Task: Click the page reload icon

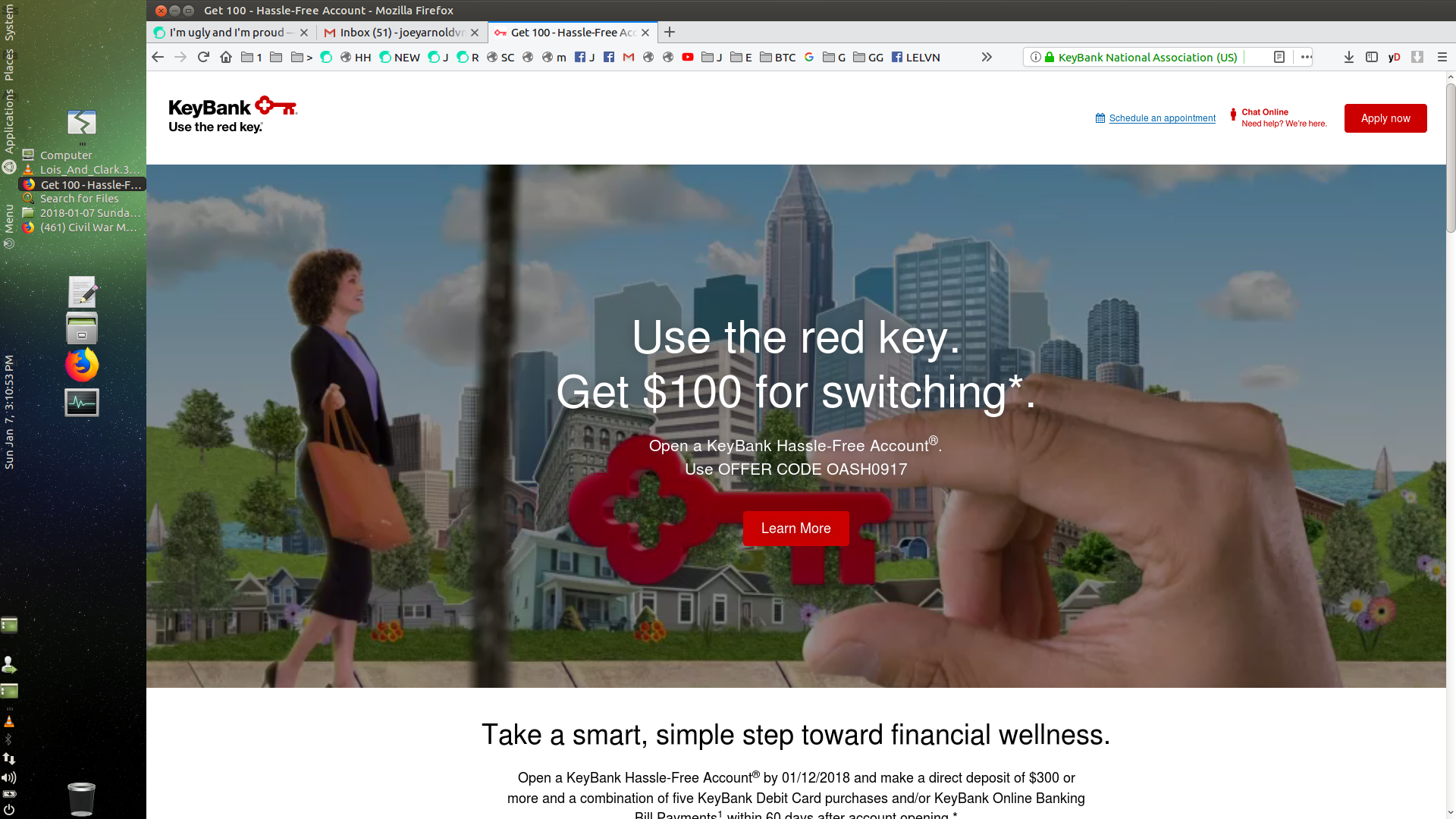Action: (x=203, y=57)
